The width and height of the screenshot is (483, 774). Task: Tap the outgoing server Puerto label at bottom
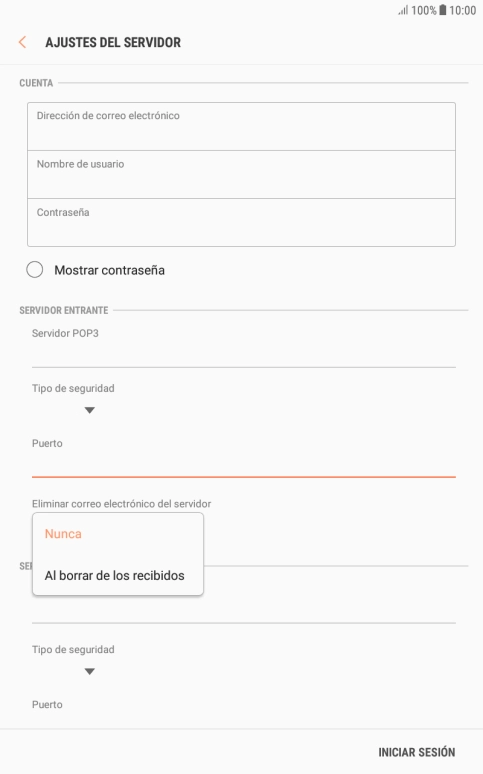[x=47, y=704]
